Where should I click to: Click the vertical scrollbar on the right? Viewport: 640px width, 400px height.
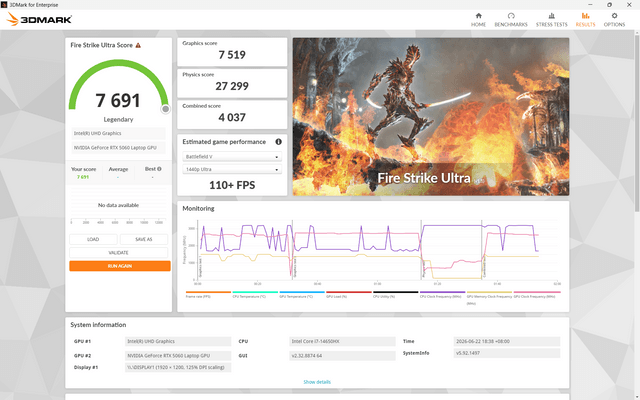tap(637, 122)
